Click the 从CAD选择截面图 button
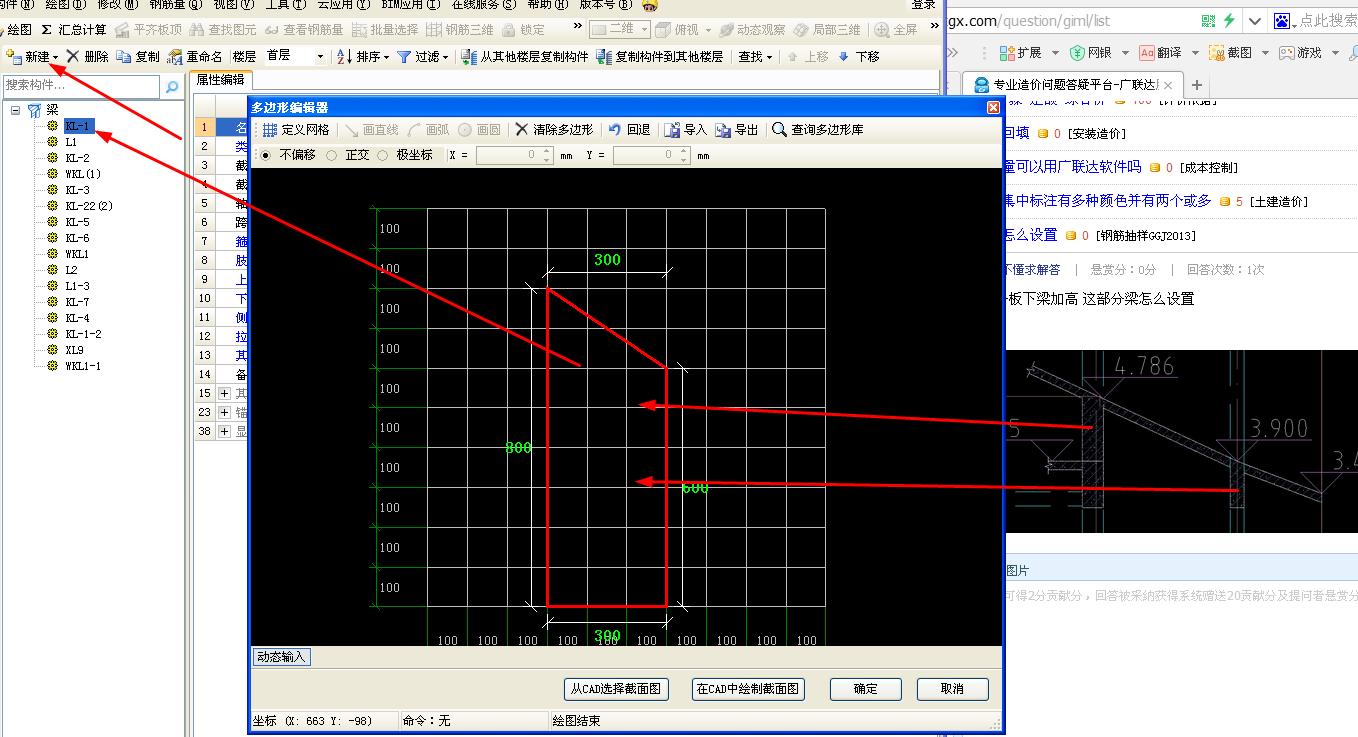The image size is (1358, 737). click(616, 688)
